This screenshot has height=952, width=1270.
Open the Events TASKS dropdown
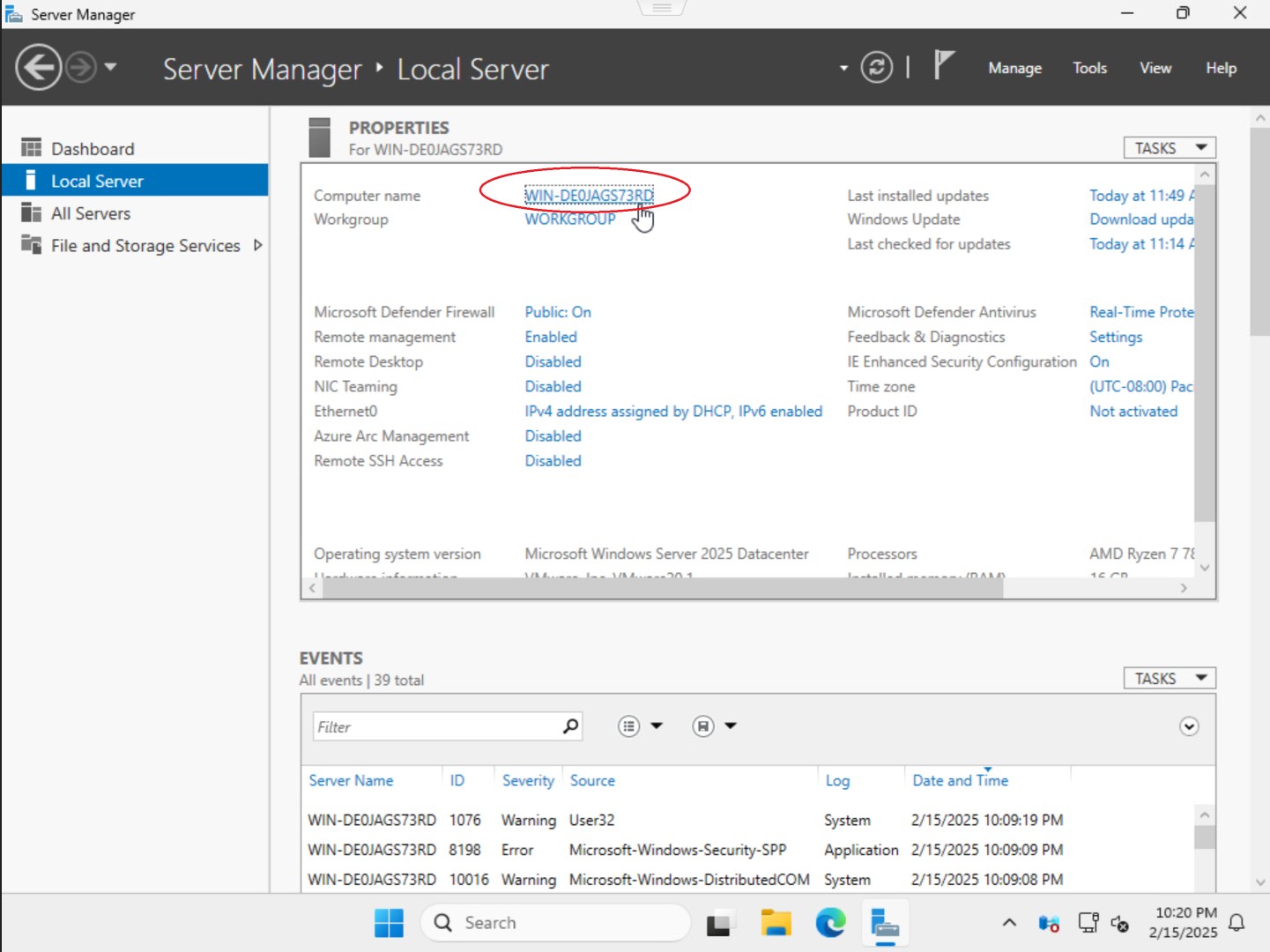1170,678
